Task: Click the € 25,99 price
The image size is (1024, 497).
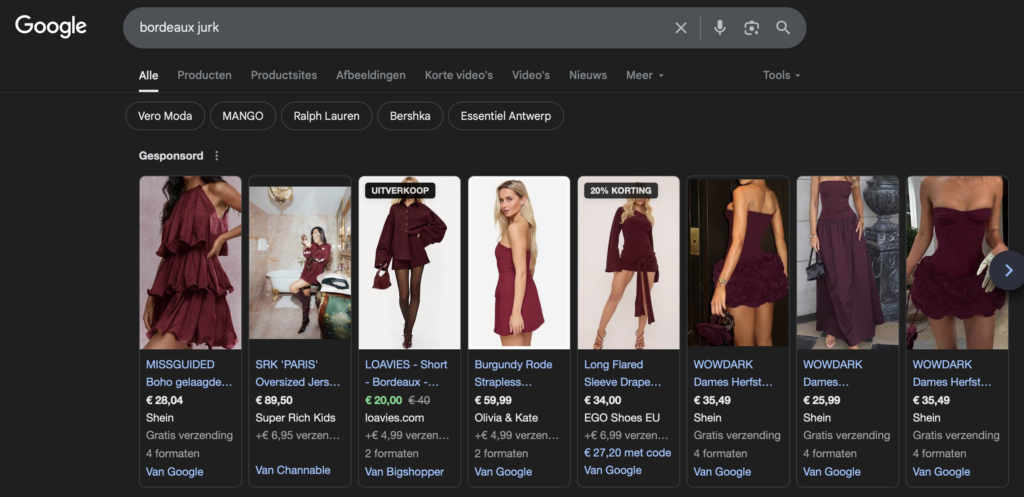Action: (x=822, y=400)
